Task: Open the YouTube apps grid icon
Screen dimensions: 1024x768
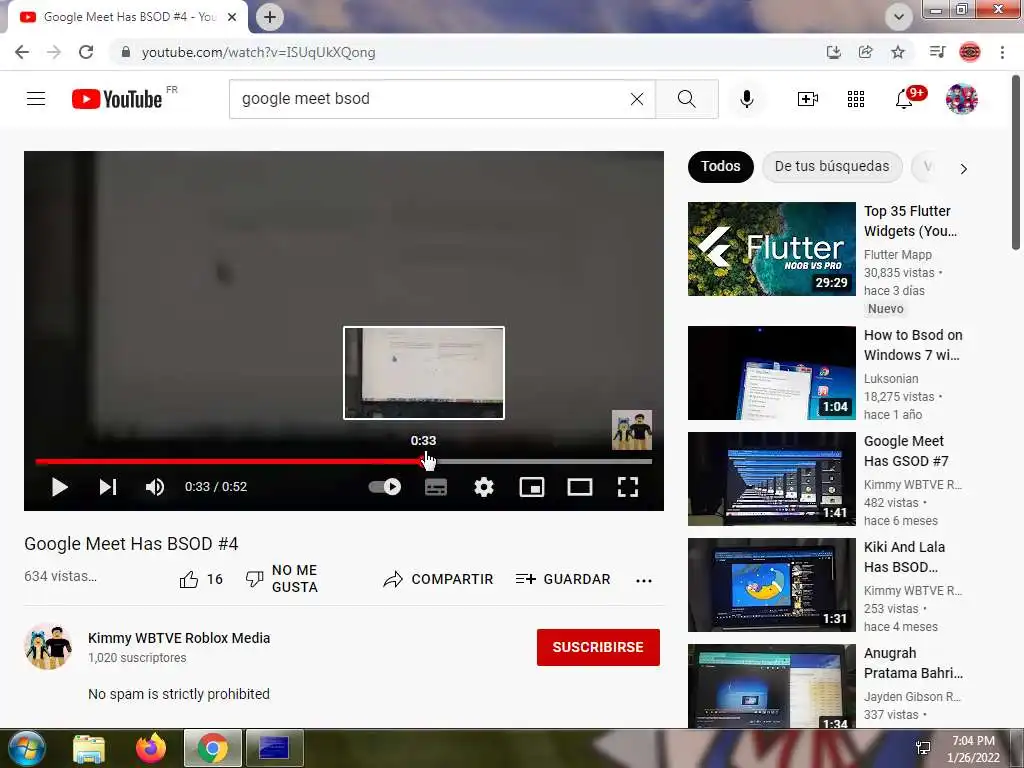Action: coord(856,99)
